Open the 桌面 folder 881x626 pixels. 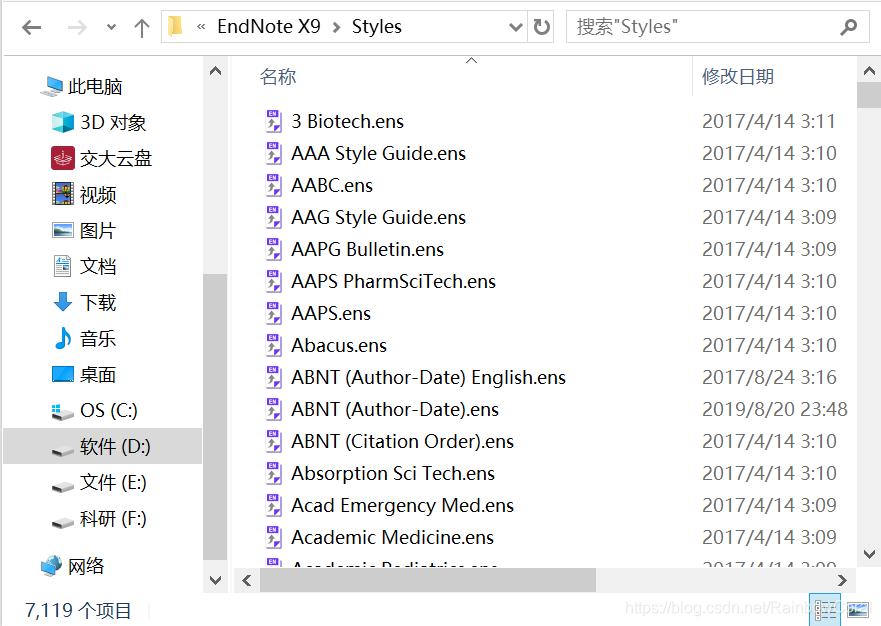coord(84,374)
